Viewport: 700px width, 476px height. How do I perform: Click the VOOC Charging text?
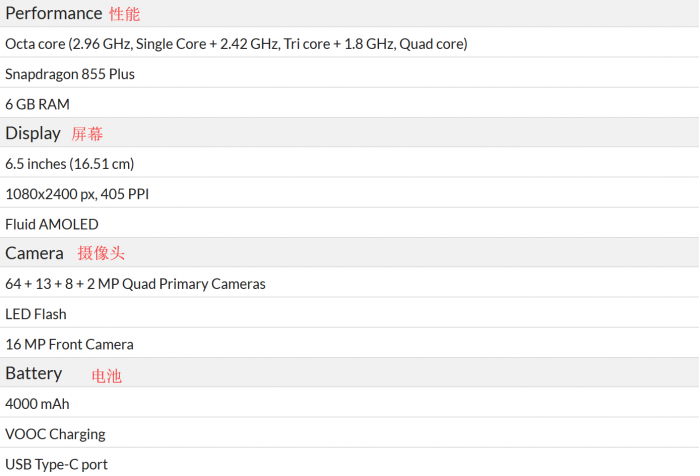(x=55, y=434)
